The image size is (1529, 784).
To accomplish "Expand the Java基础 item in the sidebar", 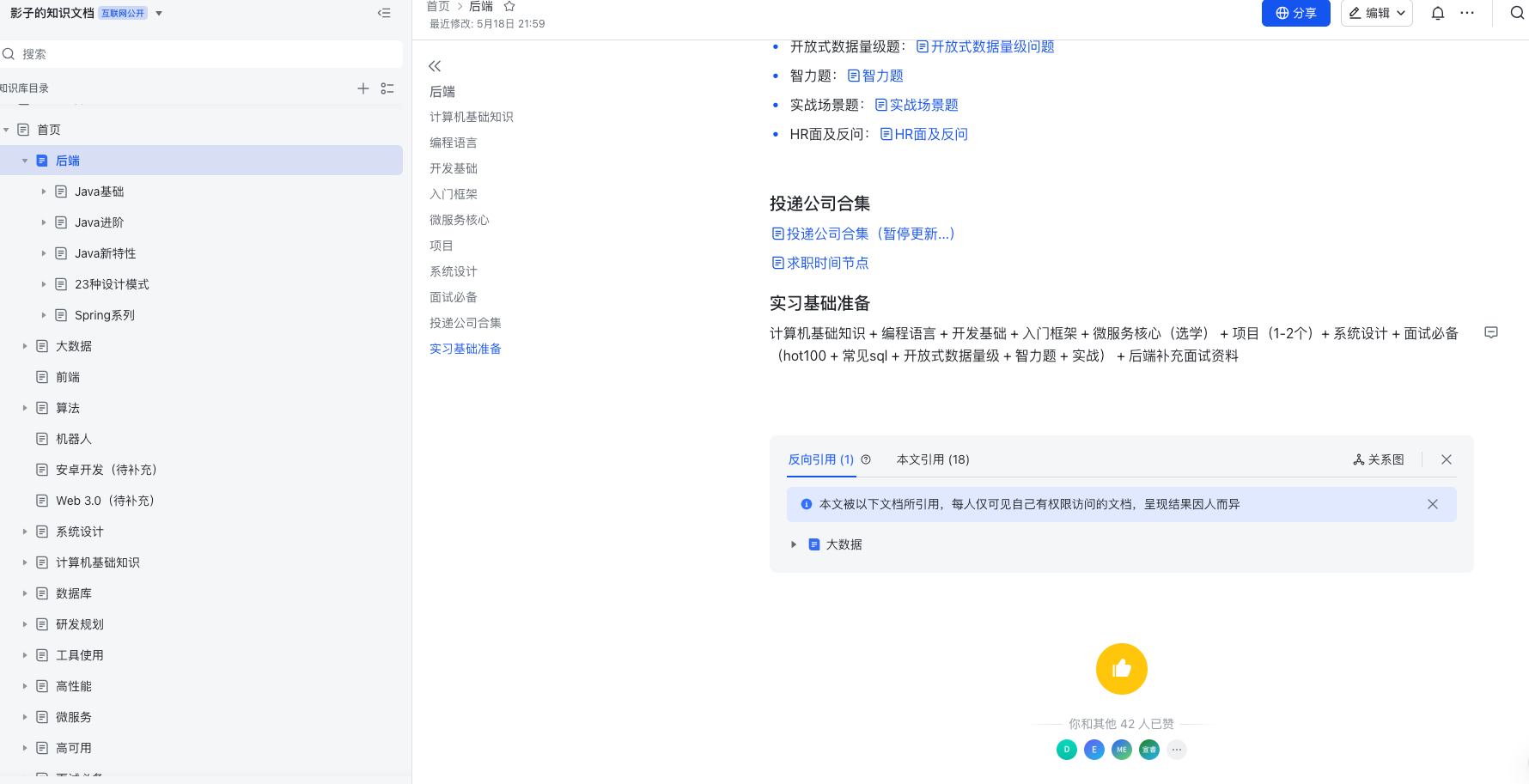I will (44, 191).
